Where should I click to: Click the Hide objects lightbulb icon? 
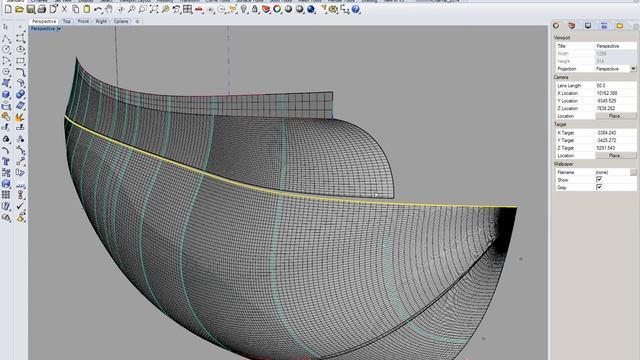click(244, 9)
